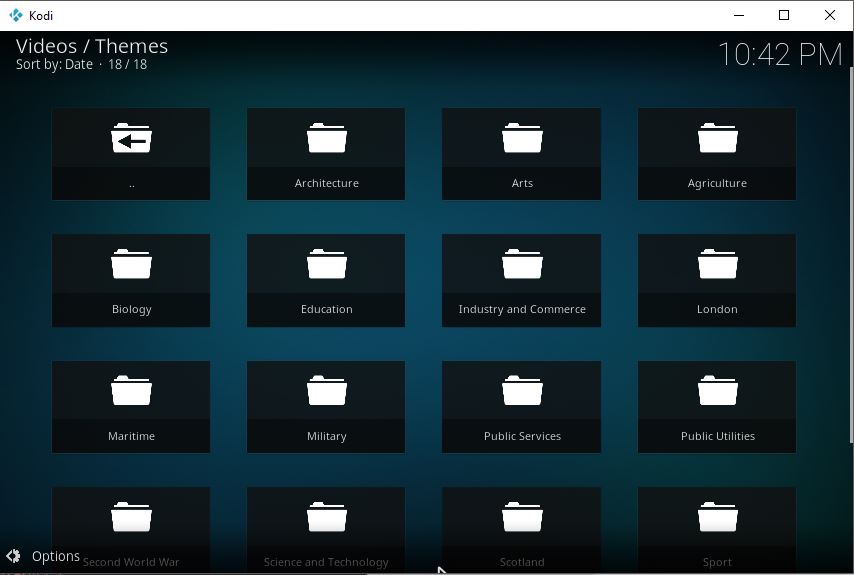854x575 pixels.
Task: Maximize the Kodi window
Action: pos(784,15)
